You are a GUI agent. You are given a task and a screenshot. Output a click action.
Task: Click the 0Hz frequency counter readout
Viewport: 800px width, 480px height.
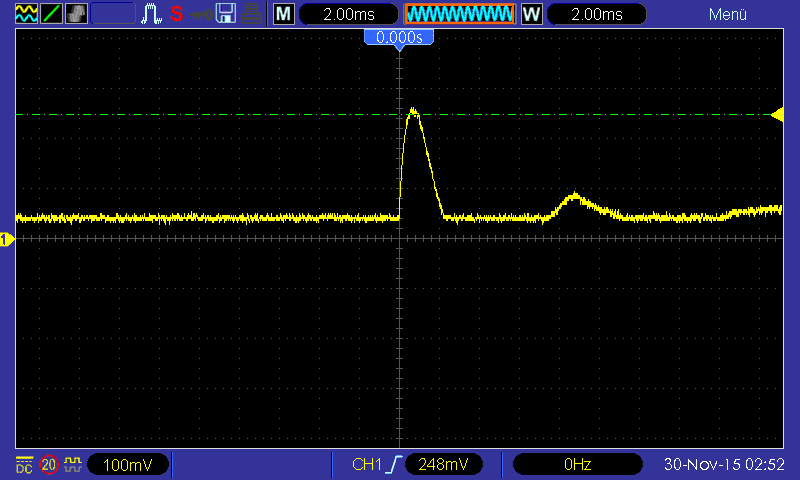pos(578,464)
